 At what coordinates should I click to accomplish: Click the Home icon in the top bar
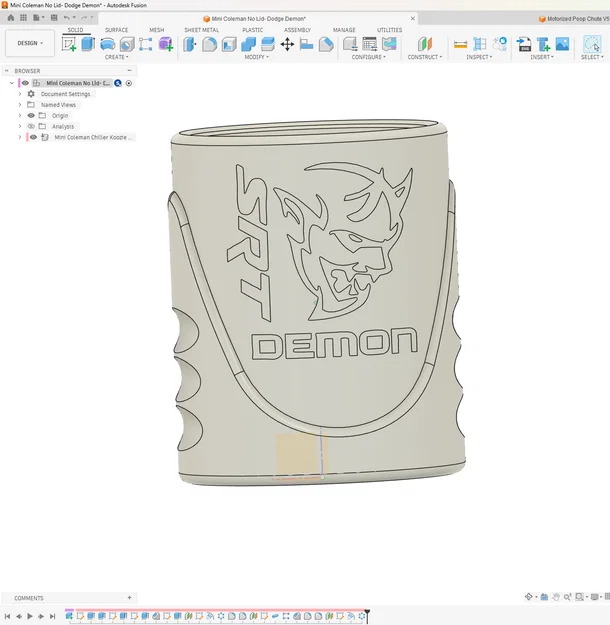(11, 18)
